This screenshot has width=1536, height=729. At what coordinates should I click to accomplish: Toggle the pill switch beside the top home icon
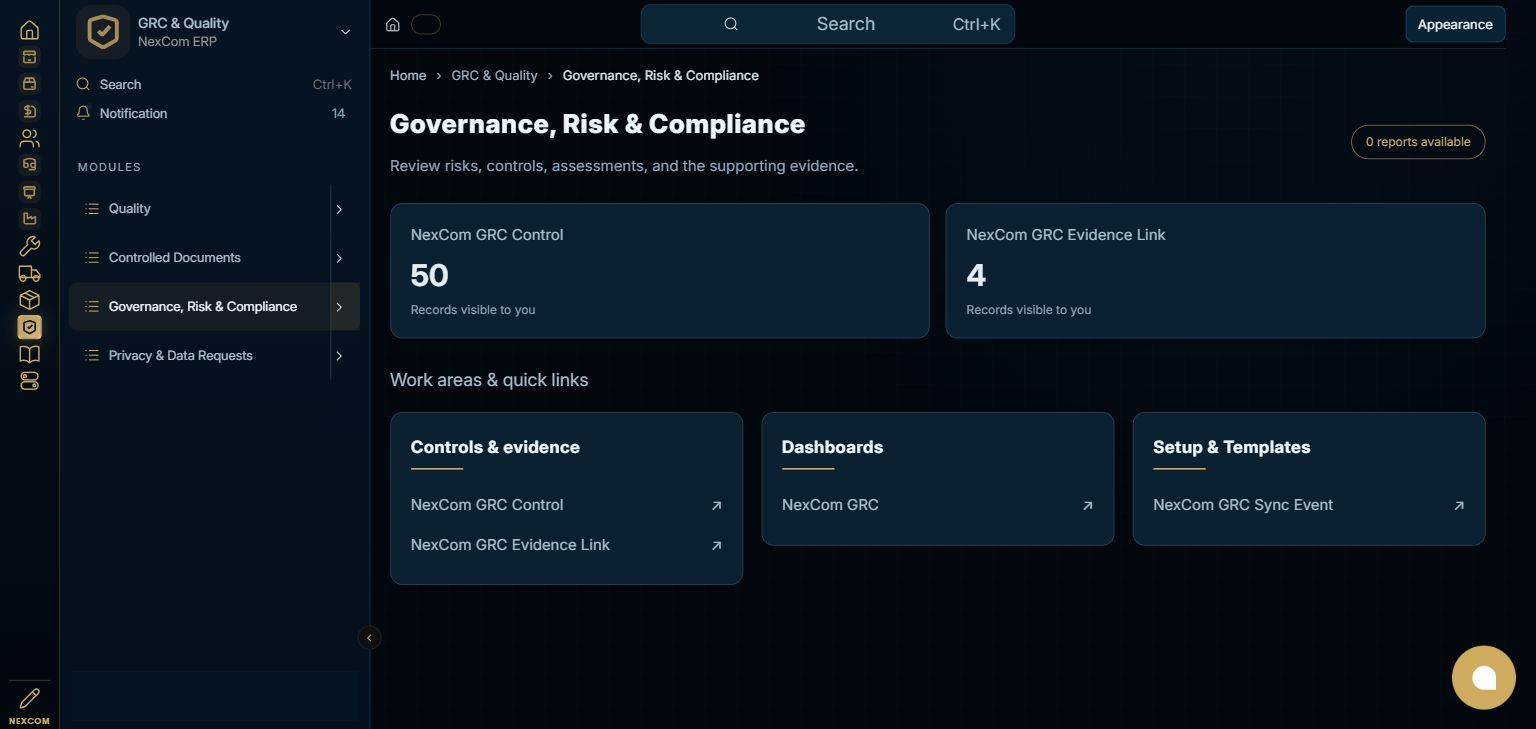tap(426, 25)
